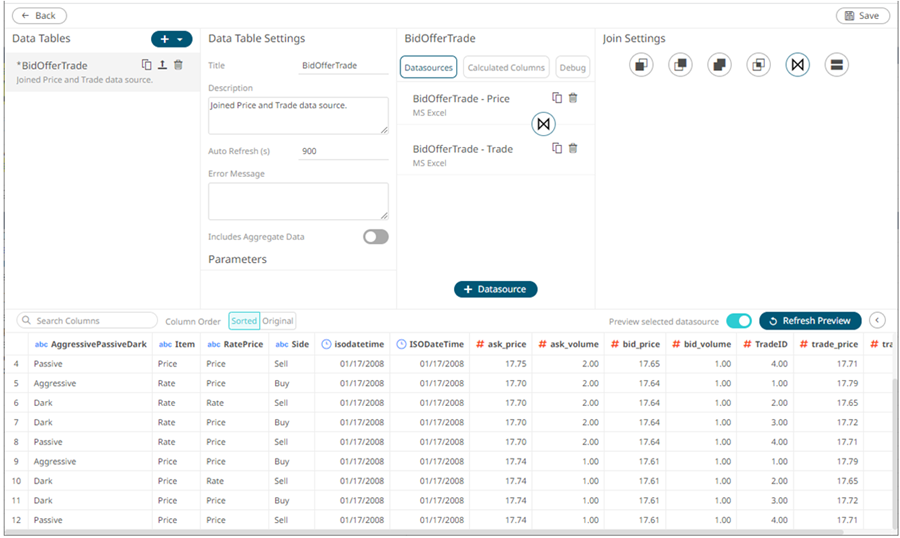
Task: Delete the BidOfferTrade - Trade datasource
Action: click(573, 148)
